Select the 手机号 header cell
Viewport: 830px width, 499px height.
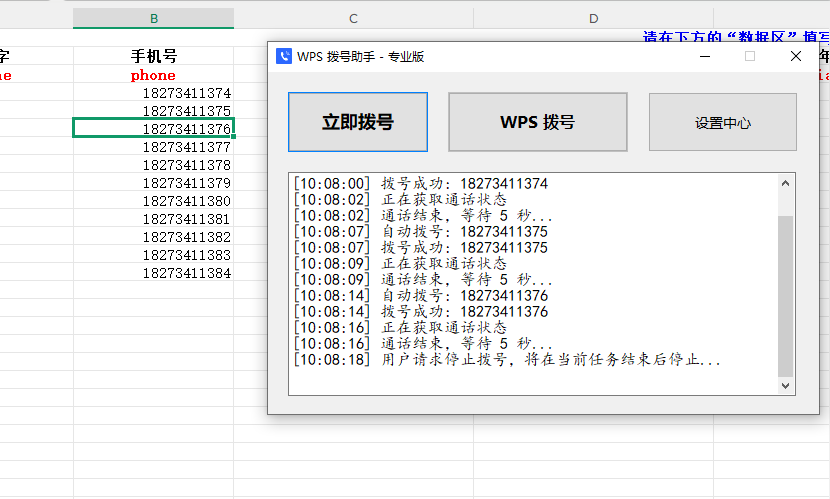coord(154,56)
